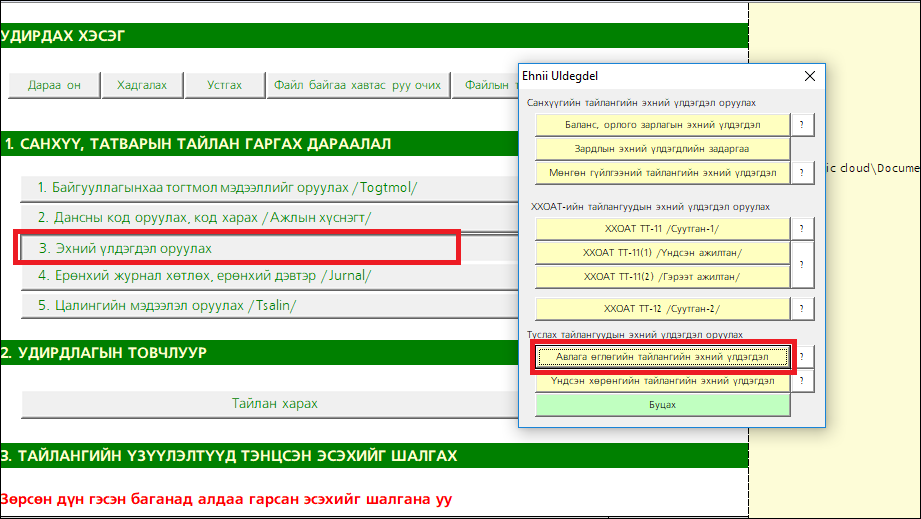
Task: Select ХХОАТ ТТ-11(2) /Гэрээт ажилтан/
Action: coord(662,277)
